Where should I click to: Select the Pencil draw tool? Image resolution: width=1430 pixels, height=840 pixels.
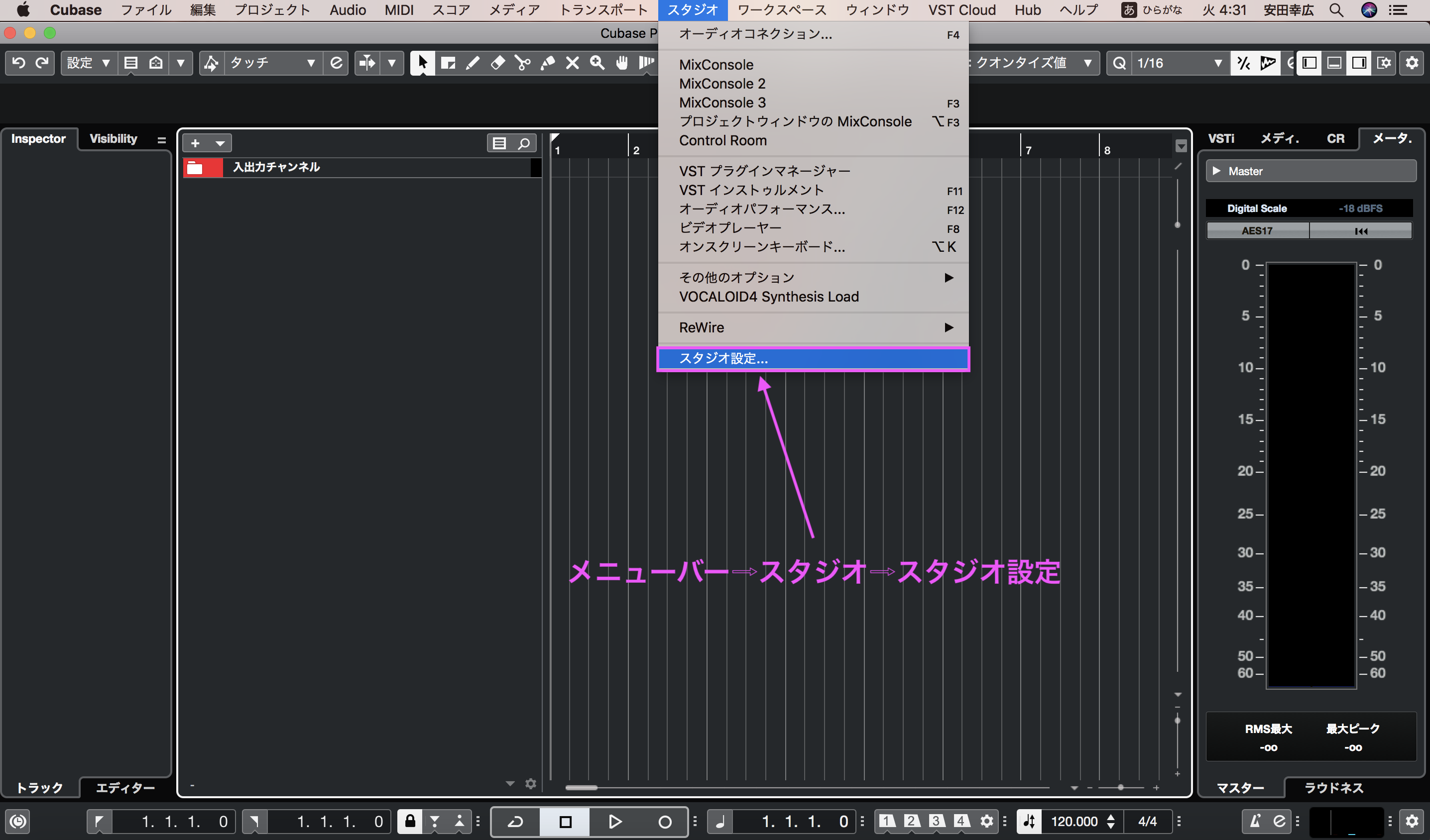coord(472,63)
